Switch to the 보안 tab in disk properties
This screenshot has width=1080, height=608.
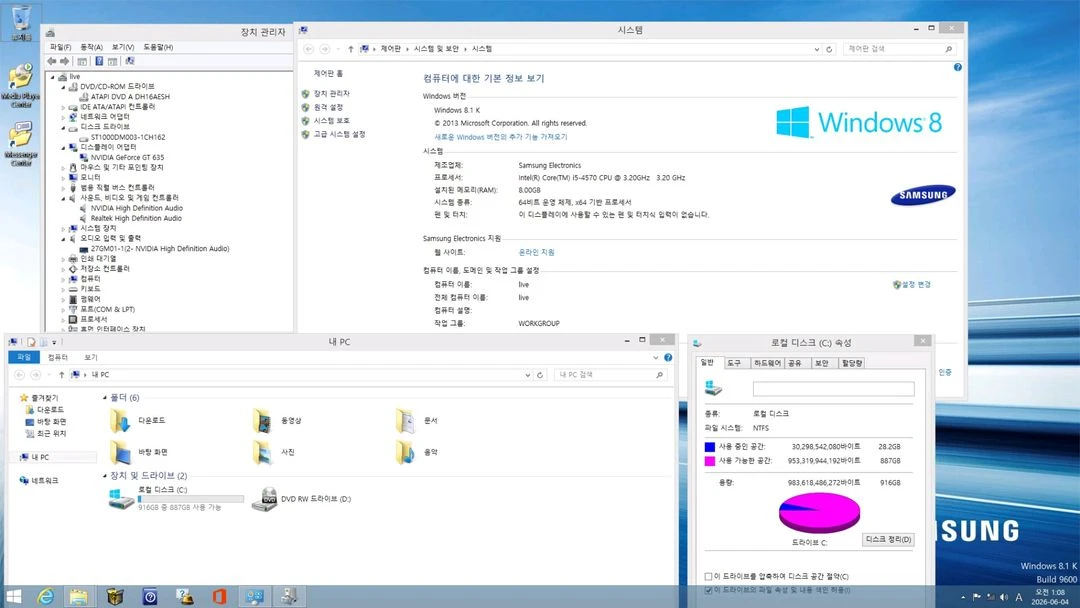coord(822,363)
